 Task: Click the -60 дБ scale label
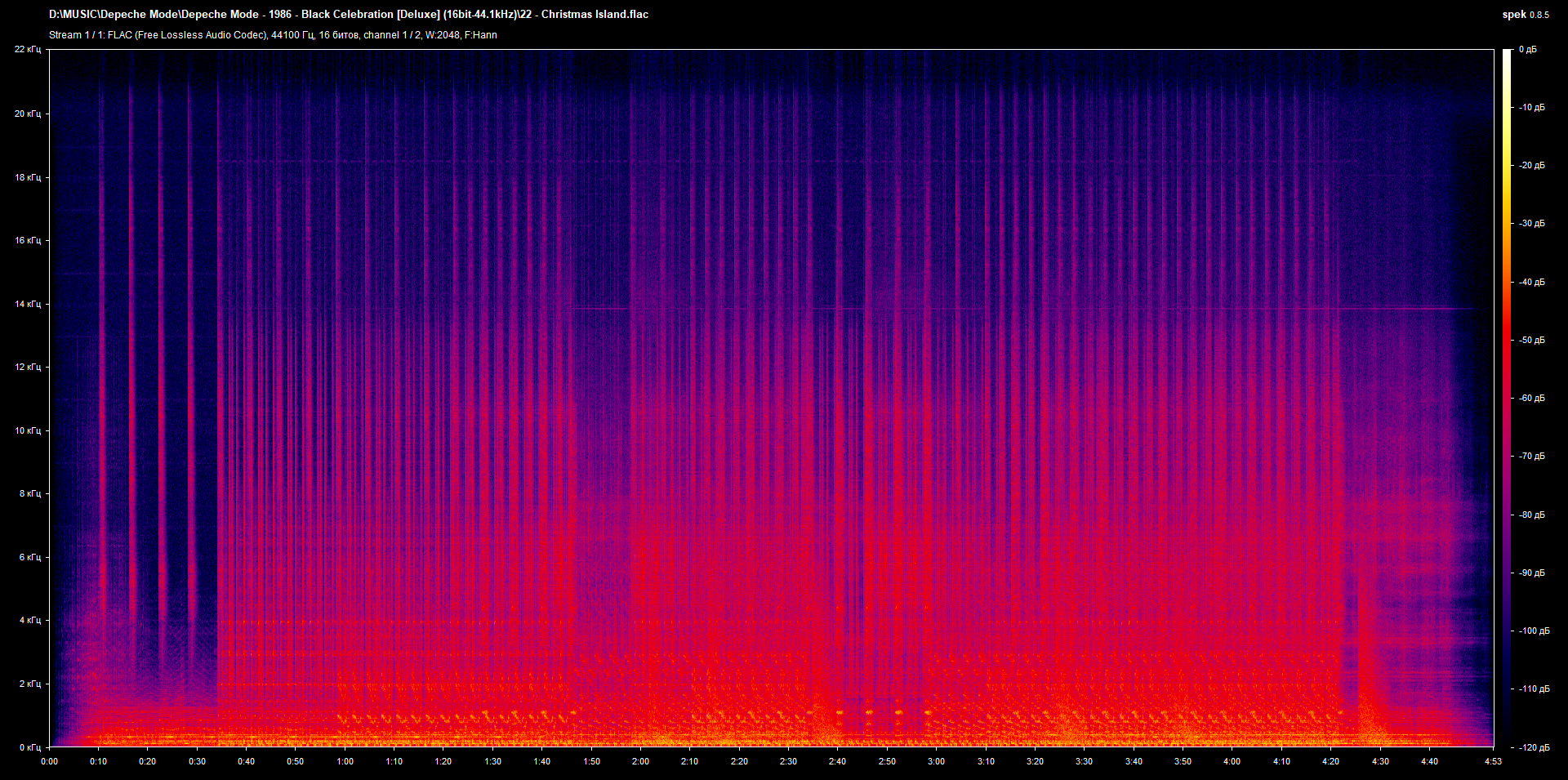tap(1531, 399)
